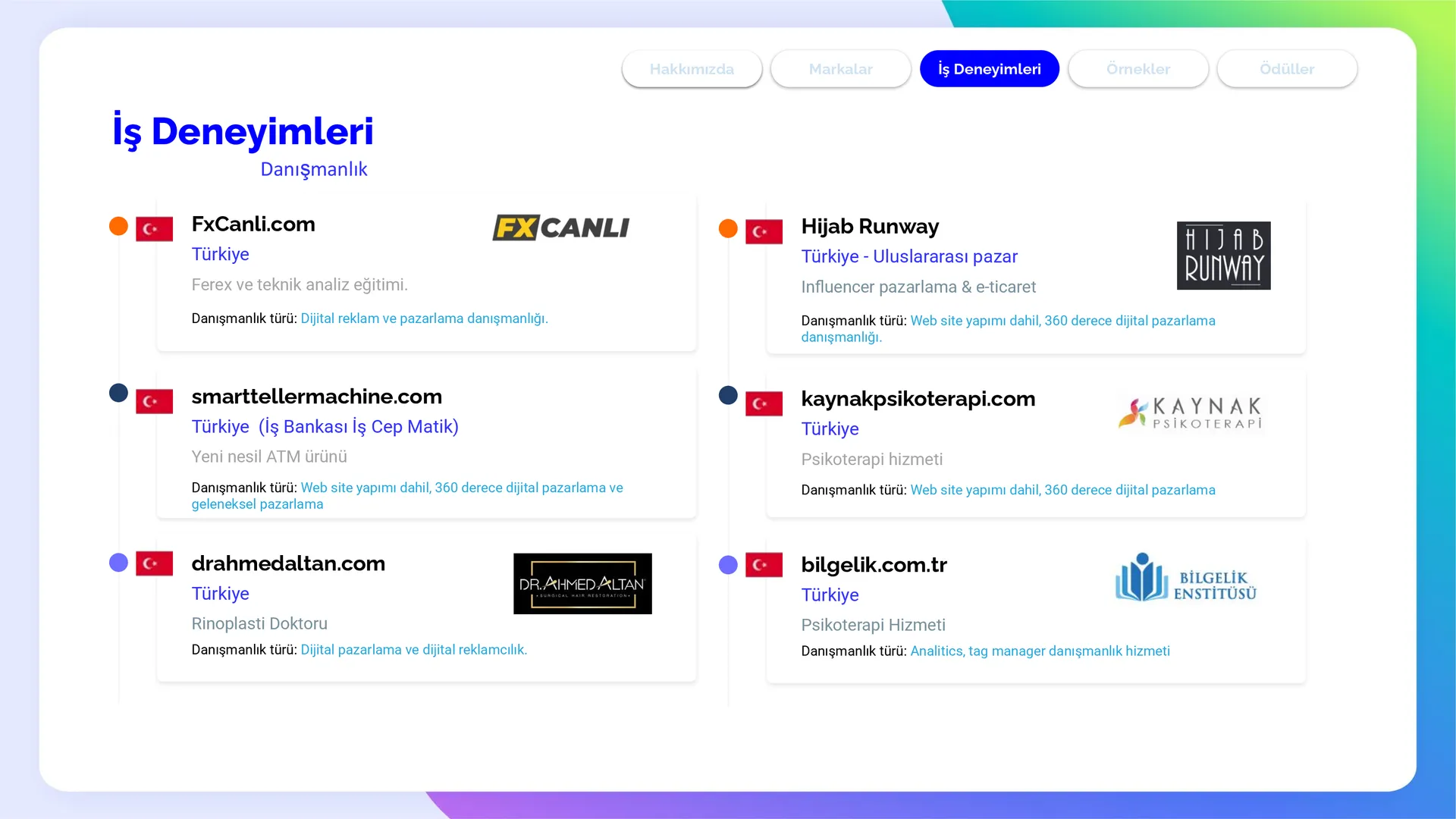Click the dark blue dot for smarttellermachine.com
Screen dimensions: 1456x819
118,393
